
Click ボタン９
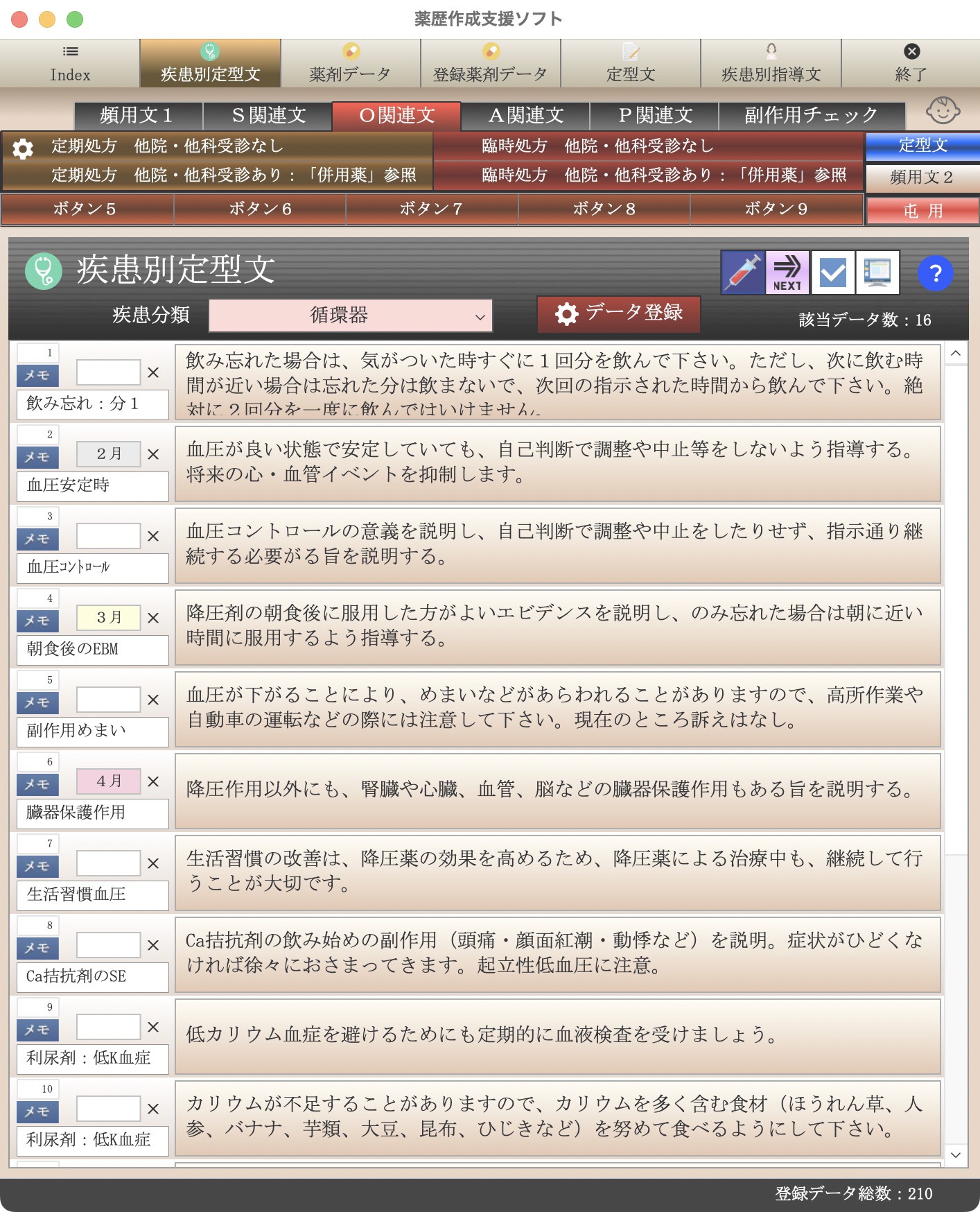coord(776,209)
